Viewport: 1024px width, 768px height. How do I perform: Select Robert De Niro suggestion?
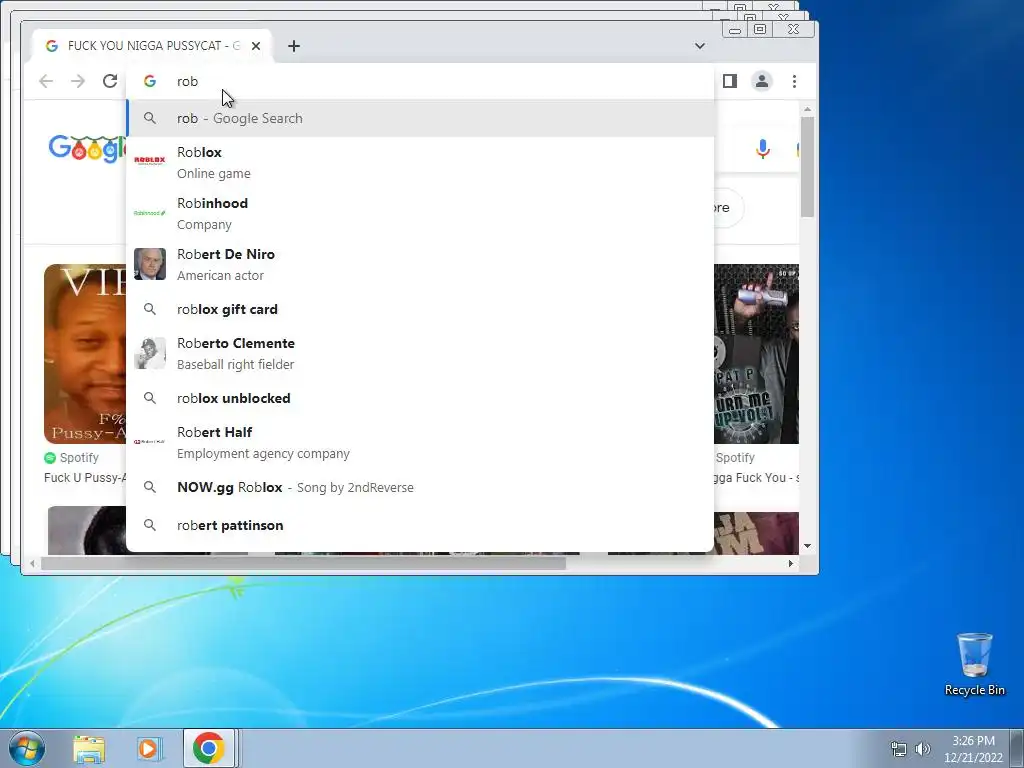419,264
